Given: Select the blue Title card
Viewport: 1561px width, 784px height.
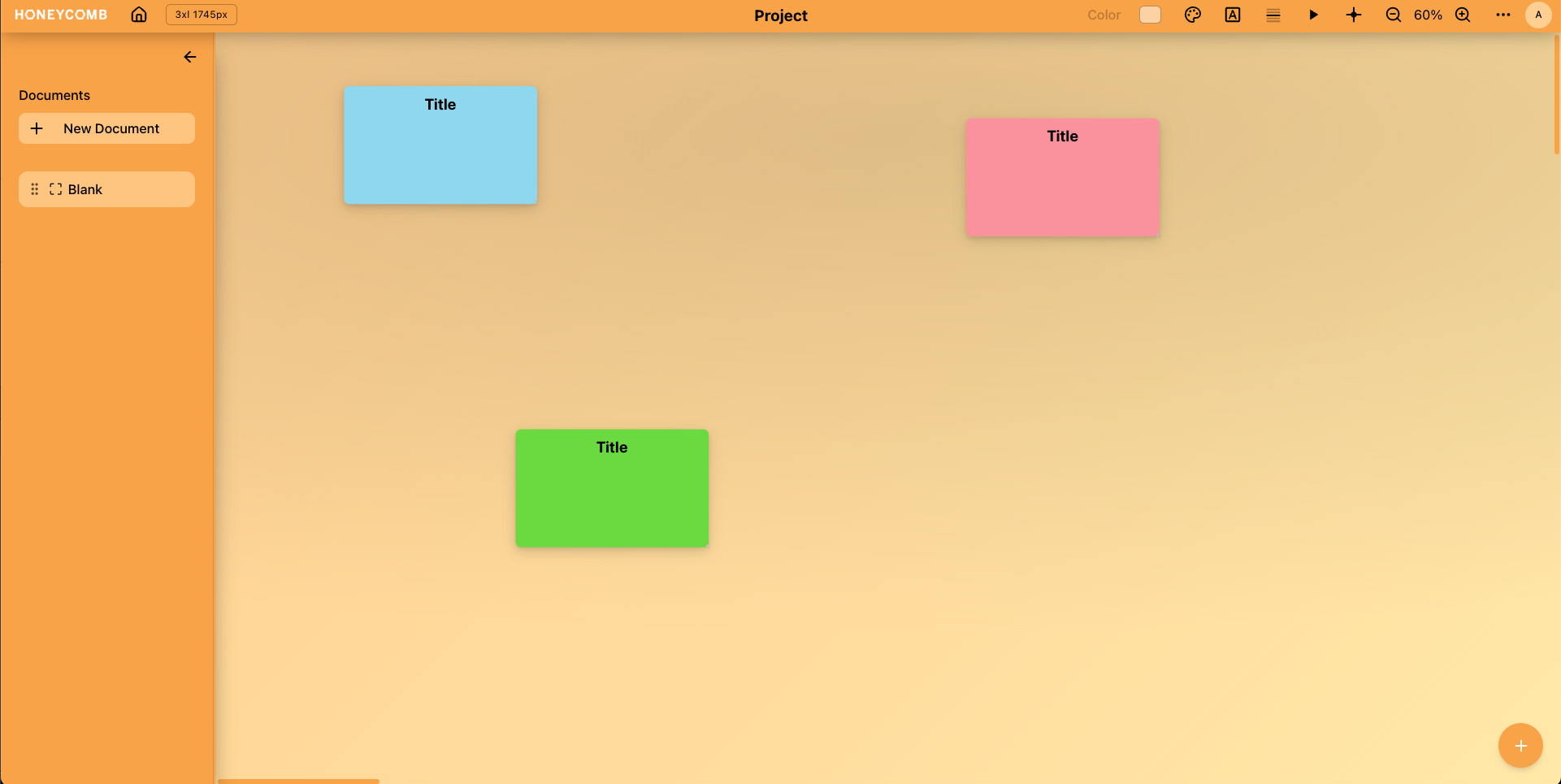Looking at the screenshot, I should [x=440, y=146].
